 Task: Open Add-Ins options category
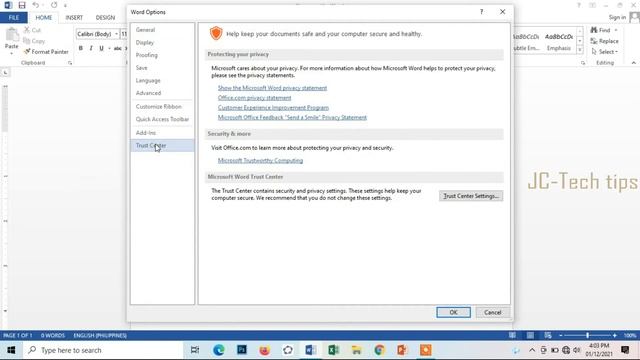click(162, 133)
